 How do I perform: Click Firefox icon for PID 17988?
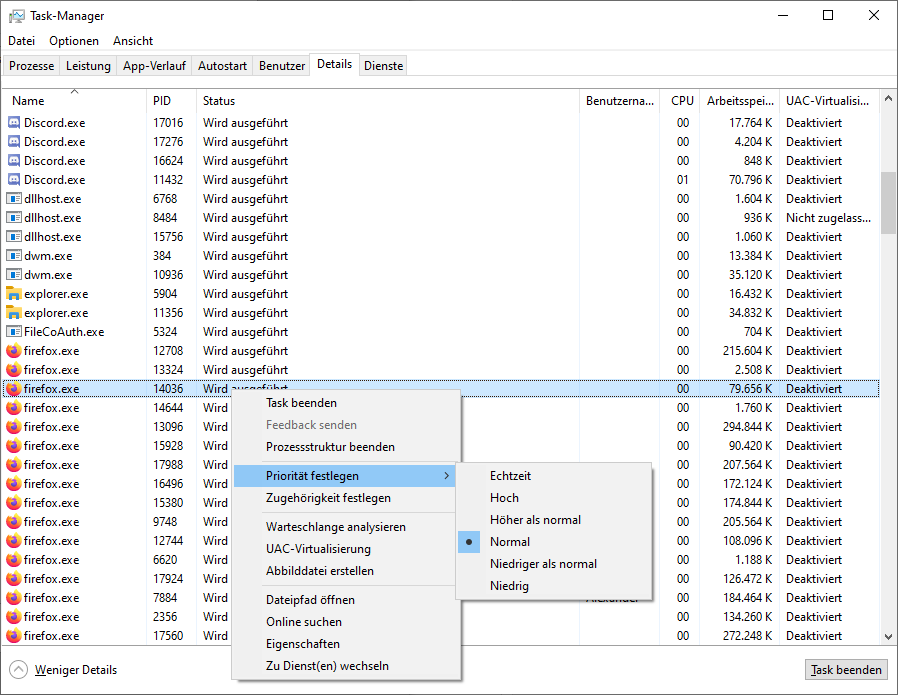[14, 464]
